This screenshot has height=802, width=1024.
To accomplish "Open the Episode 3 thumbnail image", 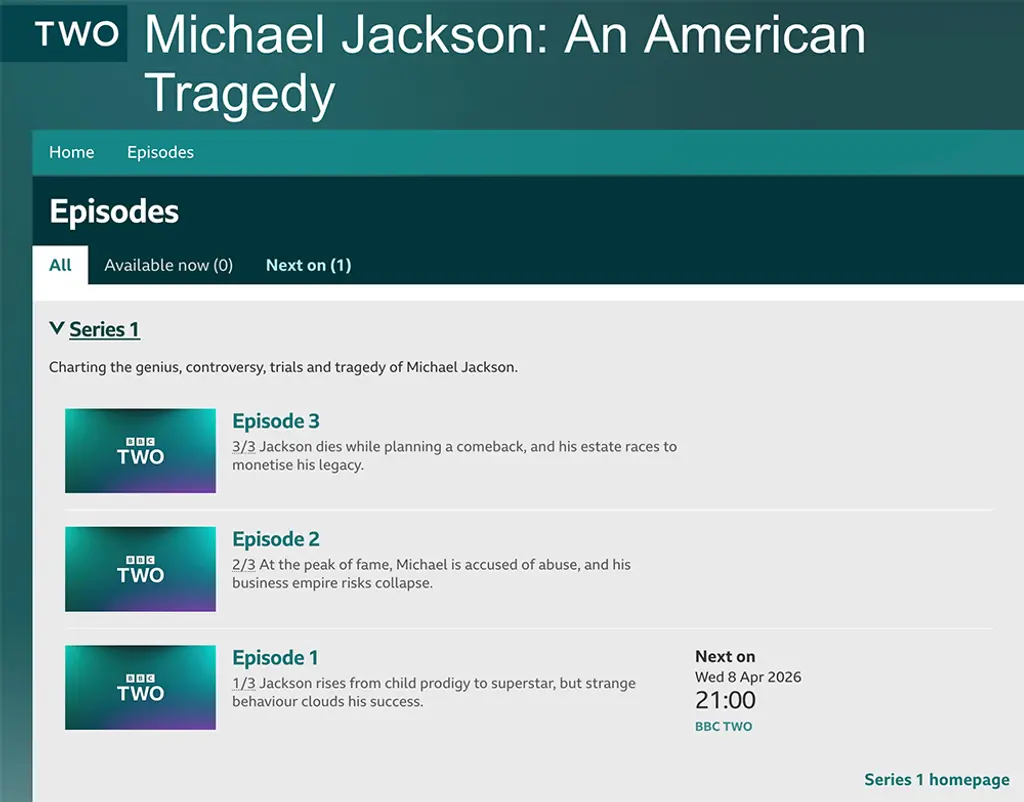I will (140, 450).
